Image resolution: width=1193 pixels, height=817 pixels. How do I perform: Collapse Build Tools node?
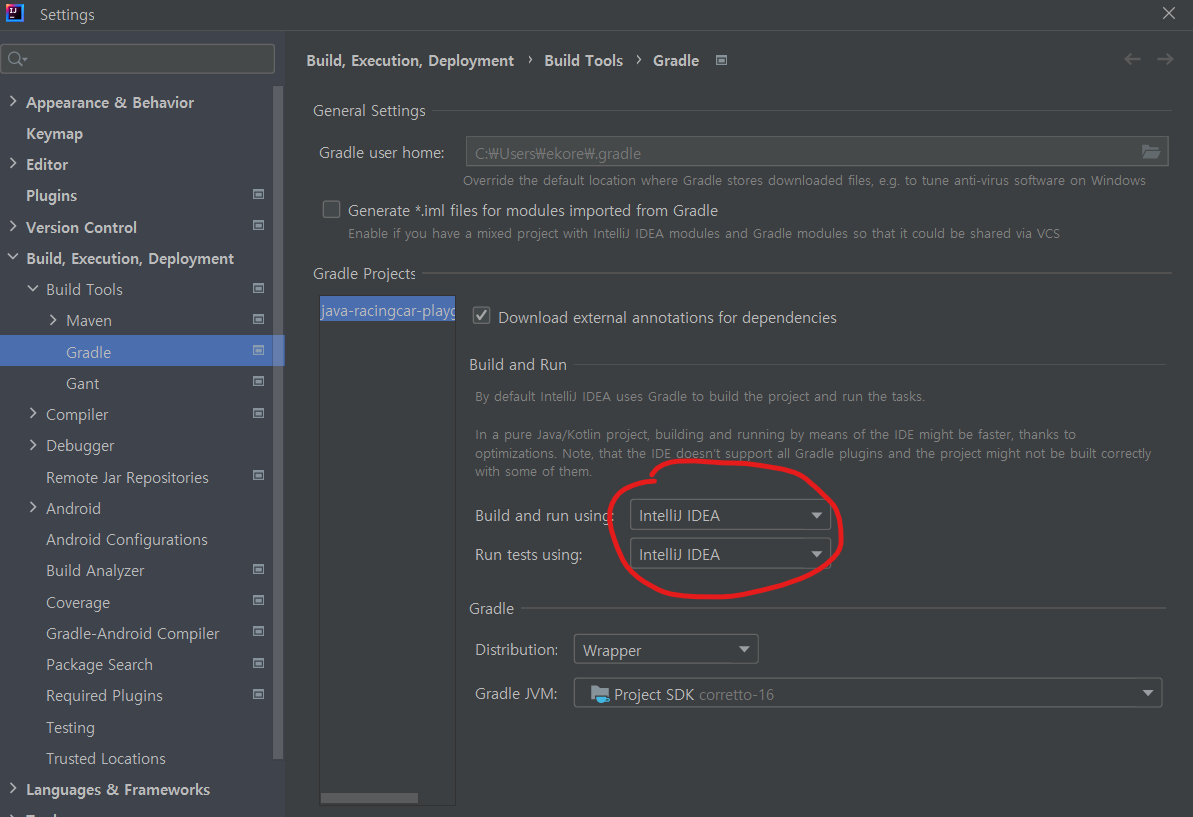[x=33, y=289]
